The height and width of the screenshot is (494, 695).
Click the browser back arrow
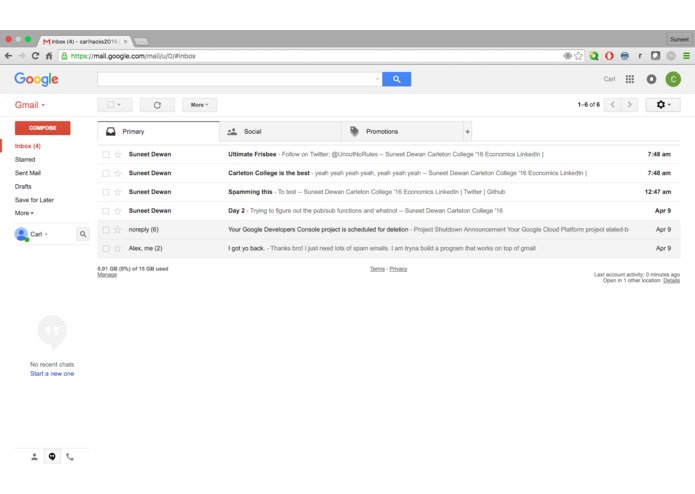click(x=8, y=56)
